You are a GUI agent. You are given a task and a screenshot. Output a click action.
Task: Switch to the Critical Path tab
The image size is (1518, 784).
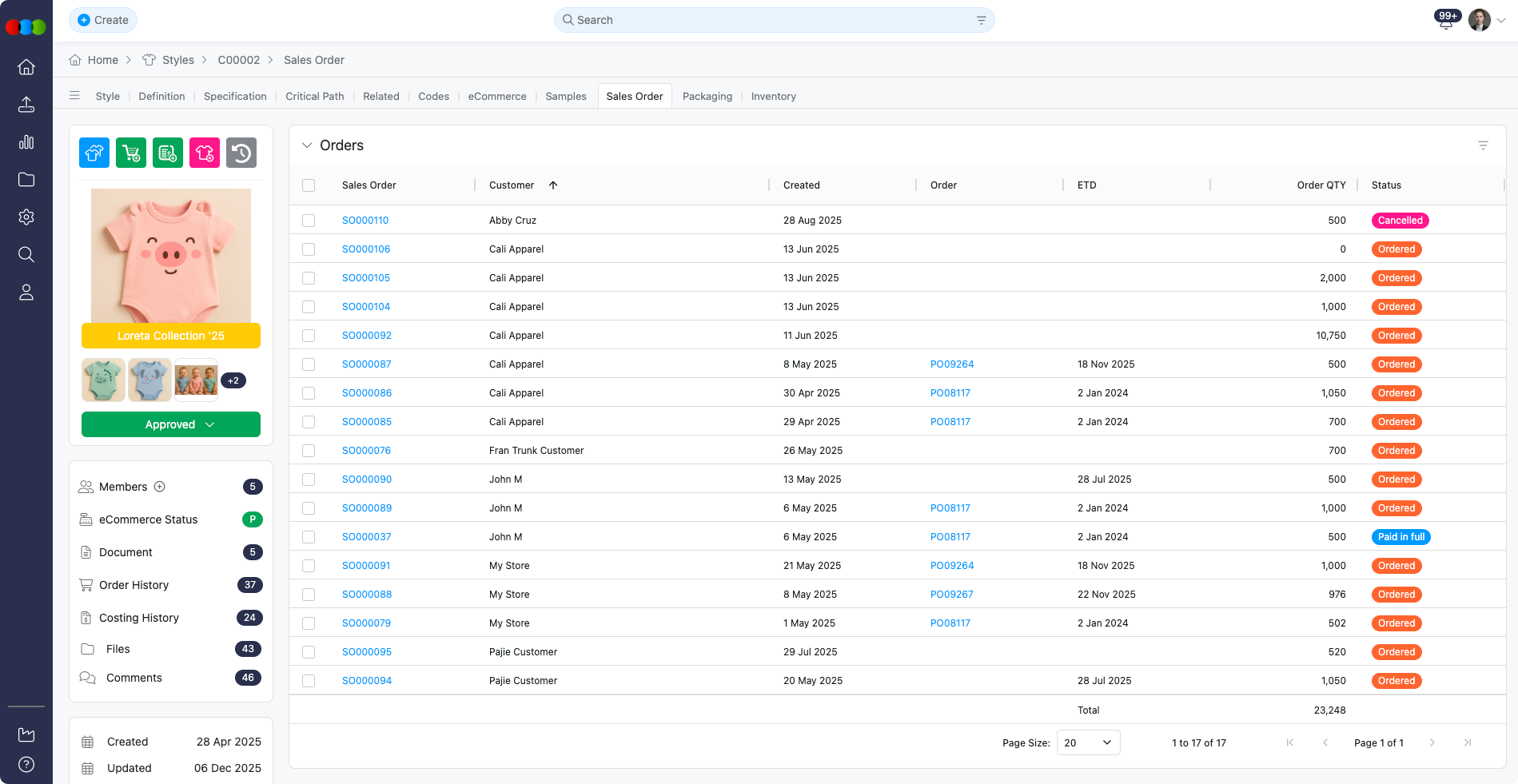(x=315, y=97)
